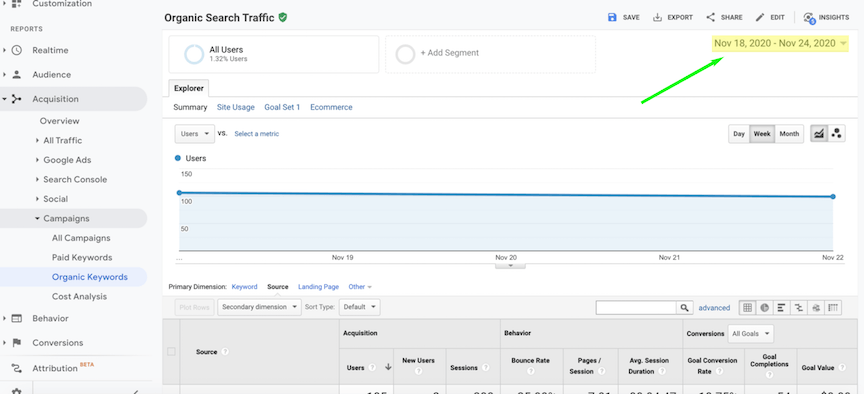This screenshot has height=394, width=864.
Task: Click the Behavior window icon
Action: tap(17, 319)
